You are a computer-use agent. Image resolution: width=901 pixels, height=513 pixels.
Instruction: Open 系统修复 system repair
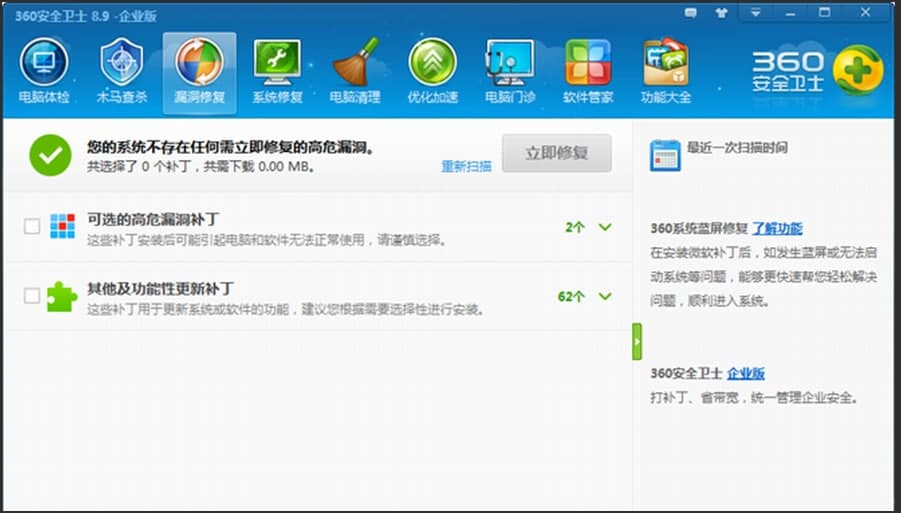pyautogui.click(x=278, y=72)
